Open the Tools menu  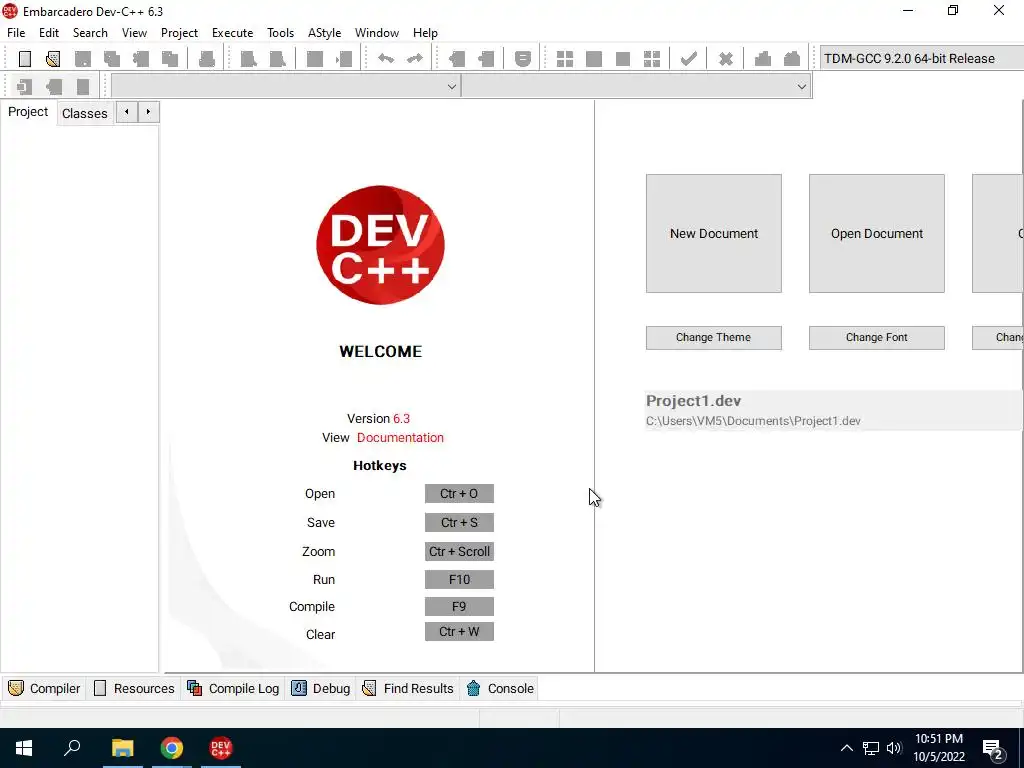point(280,33)
